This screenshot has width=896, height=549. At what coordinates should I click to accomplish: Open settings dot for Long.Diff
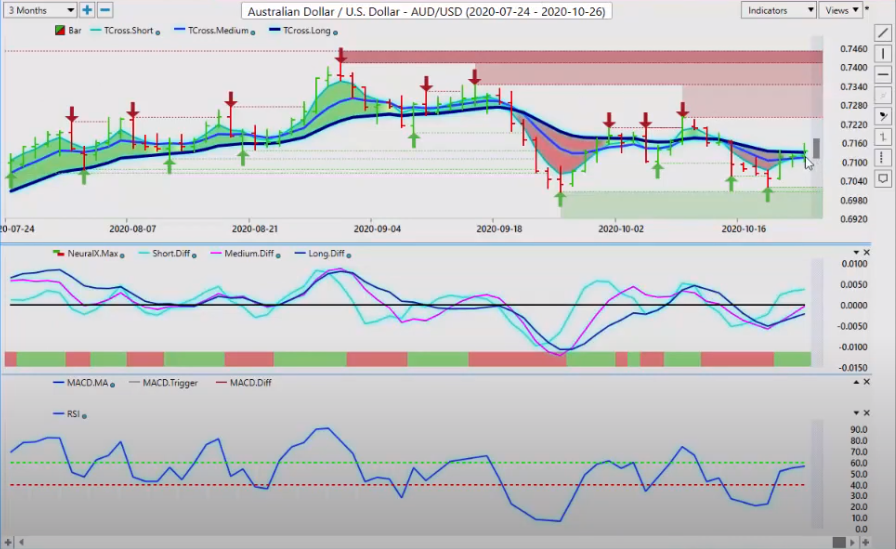tap(349, 255)
